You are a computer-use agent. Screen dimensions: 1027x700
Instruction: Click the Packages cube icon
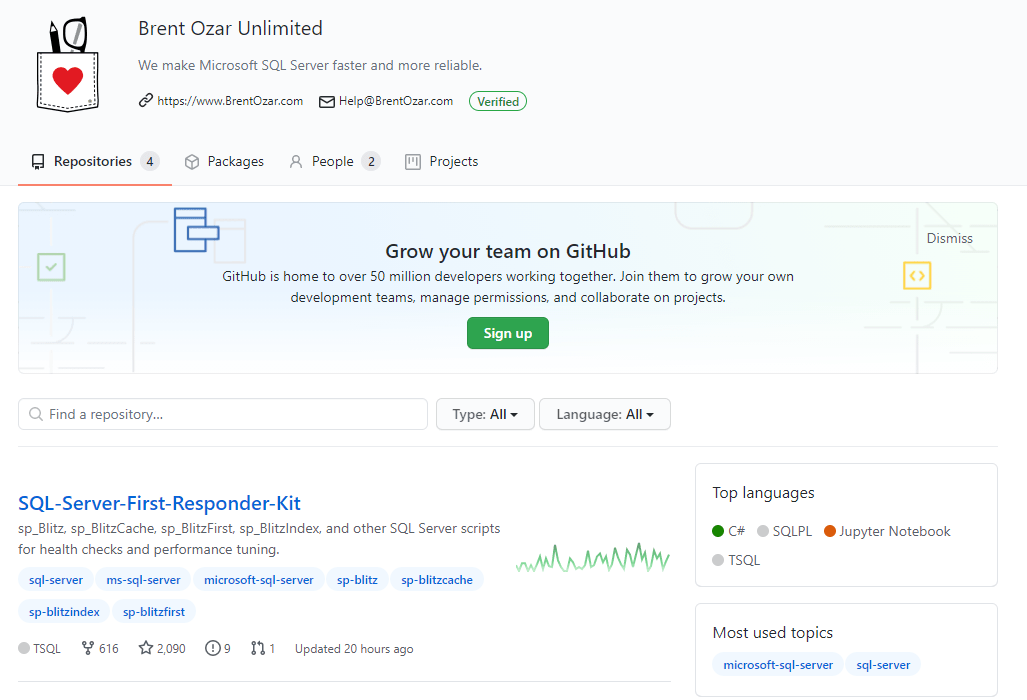192,162
